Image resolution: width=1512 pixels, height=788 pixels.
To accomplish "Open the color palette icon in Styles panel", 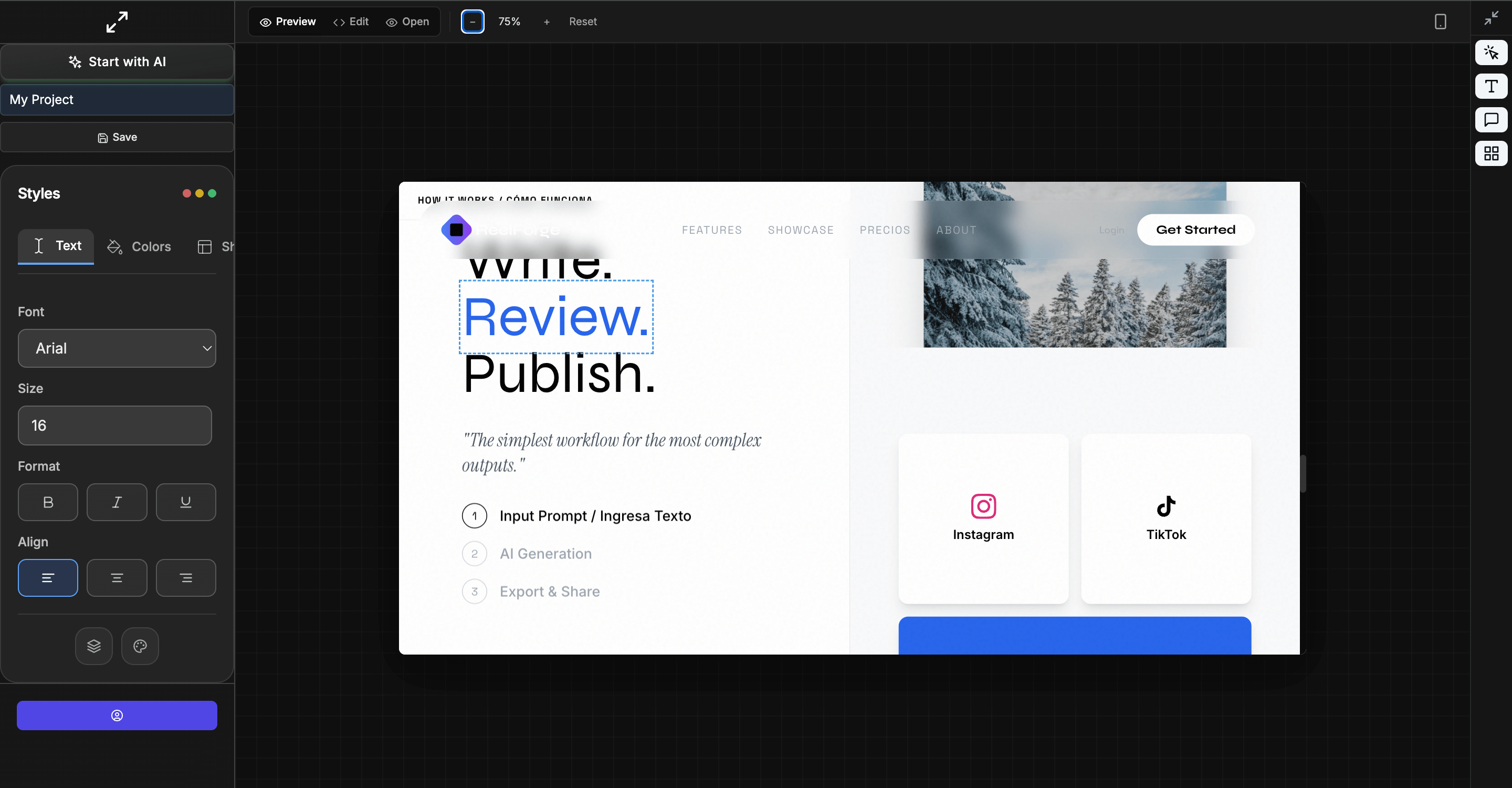I will click(140, 646).
